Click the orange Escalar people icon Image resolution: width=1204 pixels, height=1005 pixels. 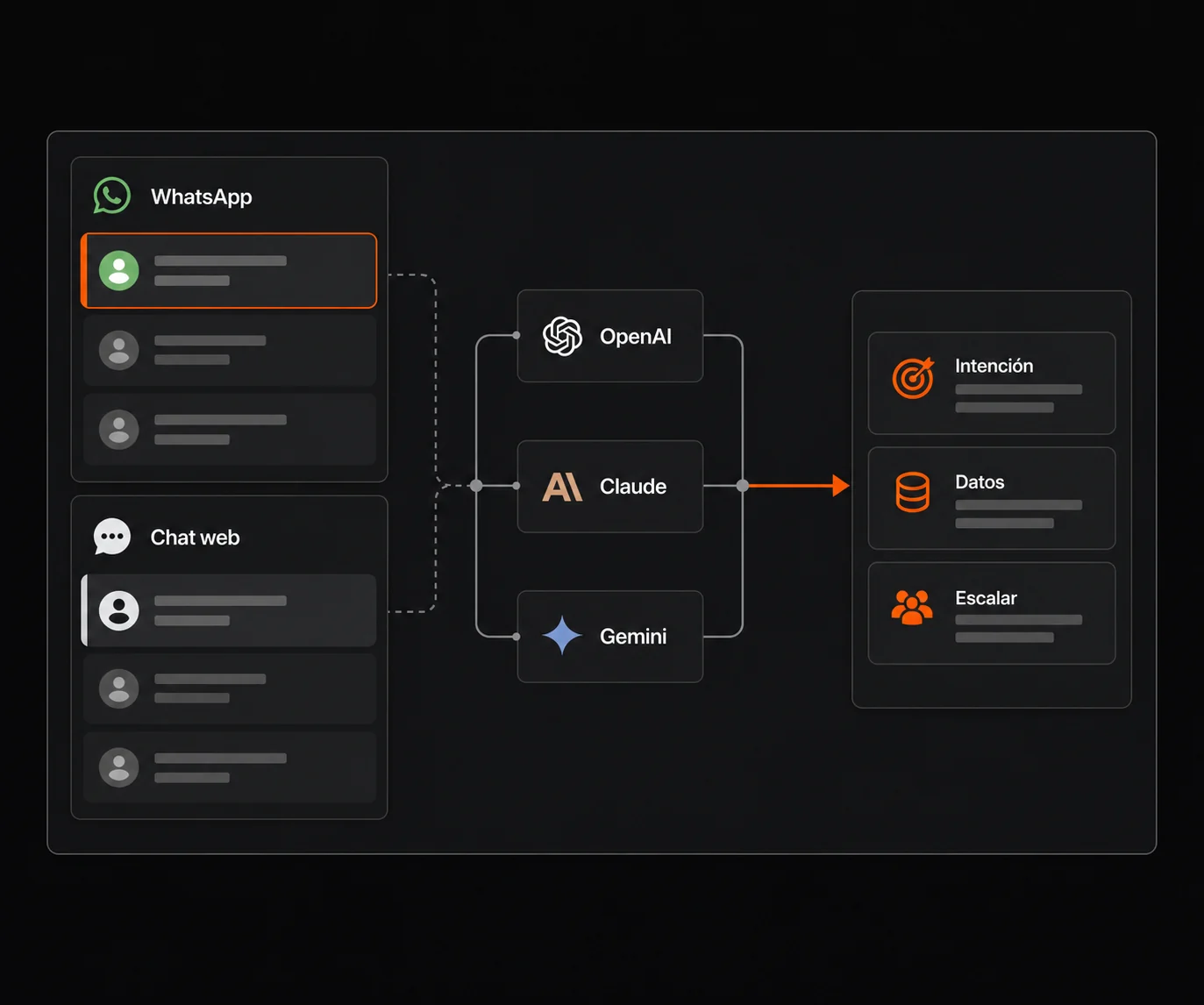pyautogui.click(x=913, y=607)
